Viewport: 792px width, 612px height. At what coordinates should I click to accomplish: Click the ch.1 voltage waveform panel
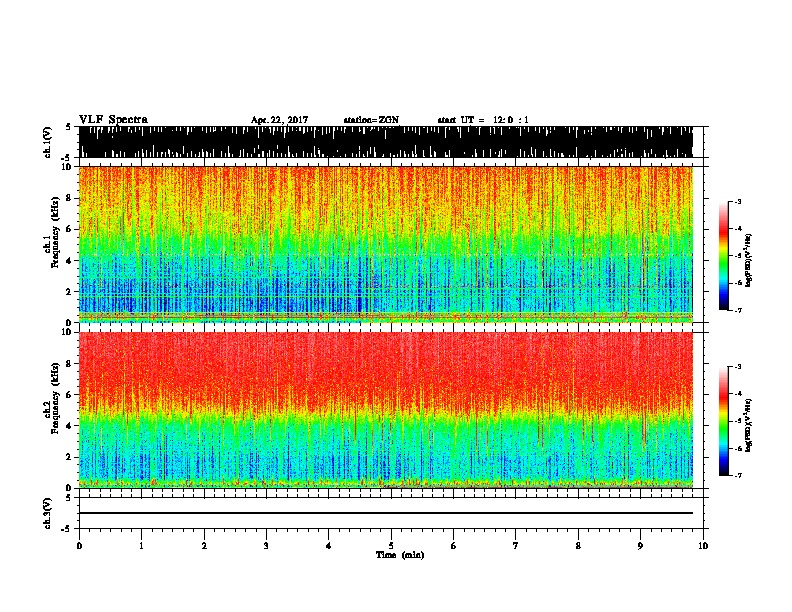click(386, 142)
